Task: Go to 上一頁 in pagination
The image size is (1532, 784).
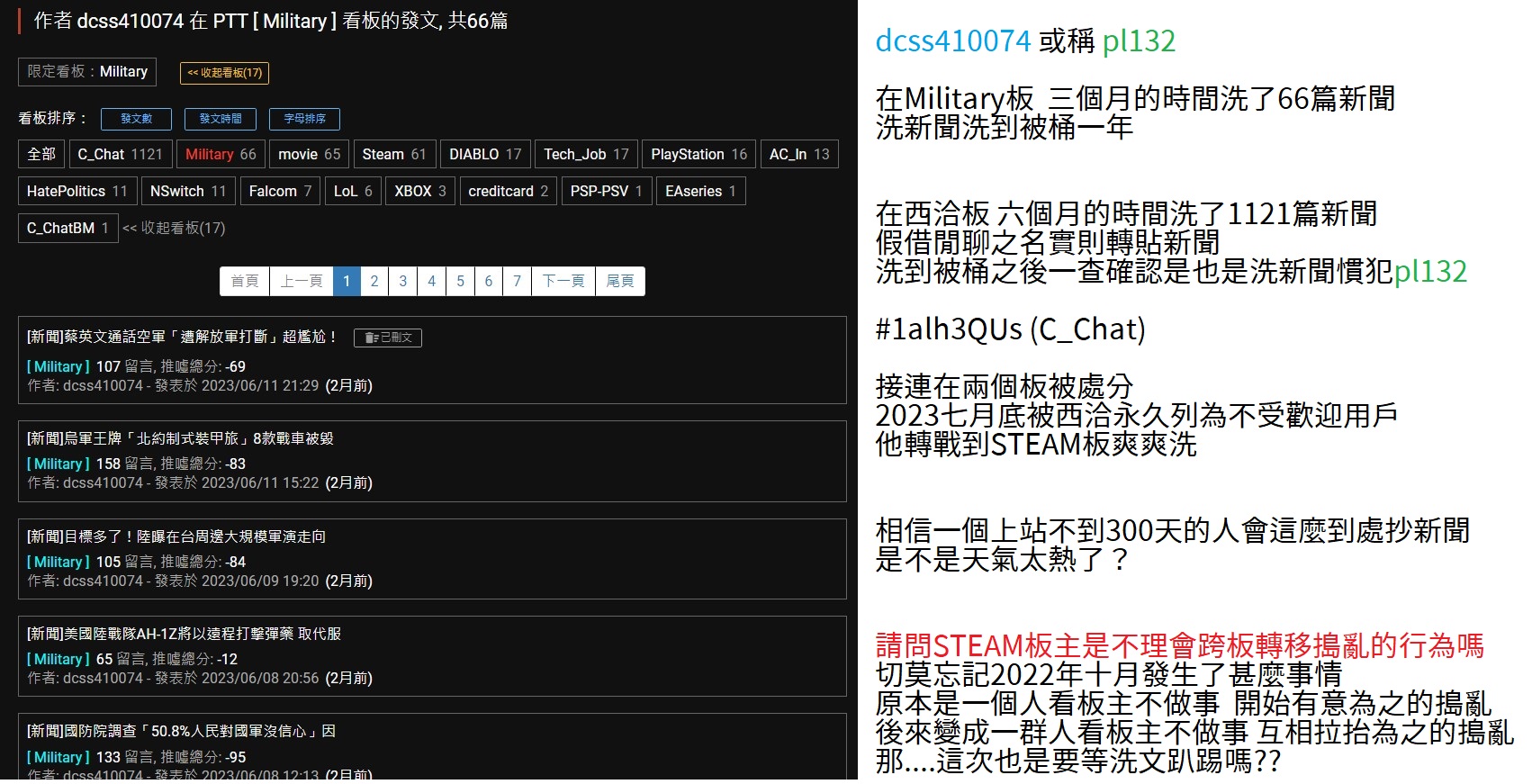Action: (x=302, y=281)
